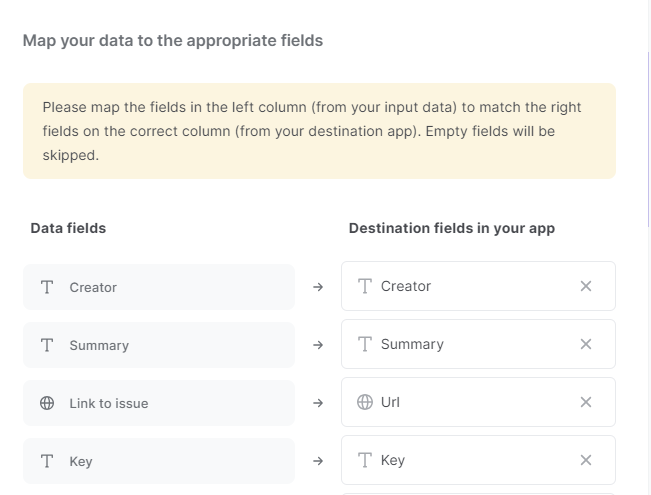Remove the Key destination mapping
Screen dimensions: 651x495
[x=585, y=460]
